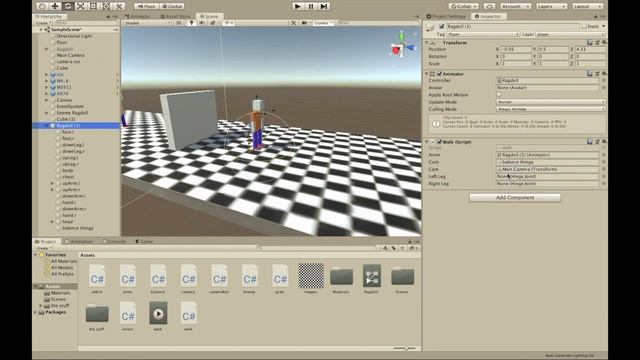The height and width of the screenshot is (360, 640).
Task: Open the Collab button menu
Action: 464,6
